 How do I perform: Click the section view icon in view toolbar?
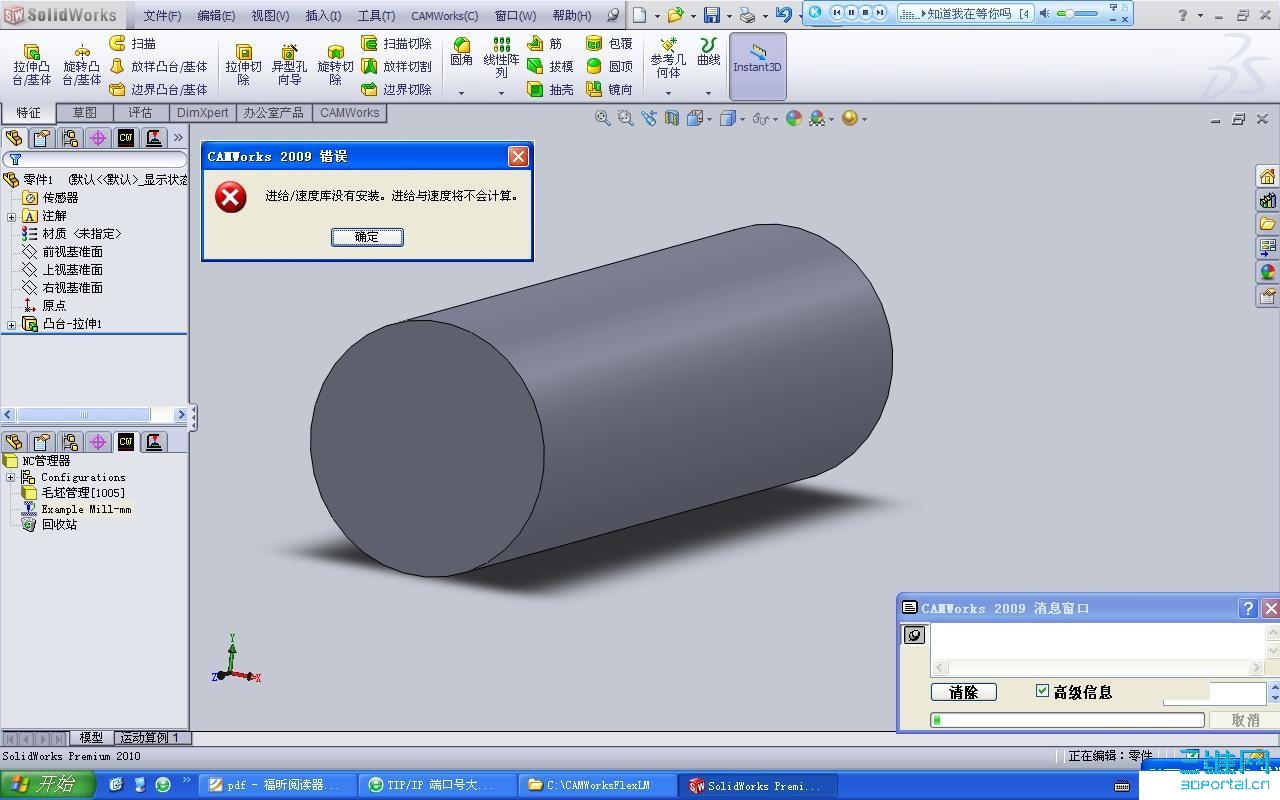pyautogui.click(x=671, y=118)
